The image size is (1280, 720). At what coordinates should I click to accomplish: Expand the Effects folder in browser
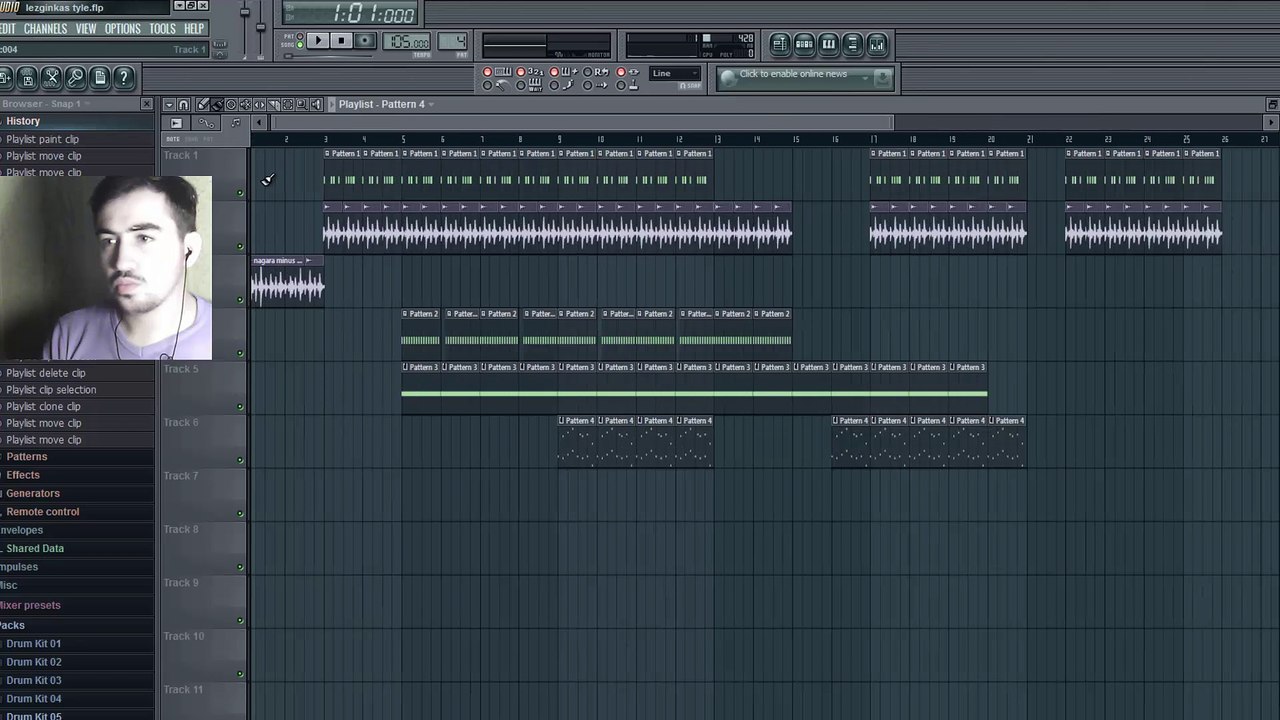(23, 475)
